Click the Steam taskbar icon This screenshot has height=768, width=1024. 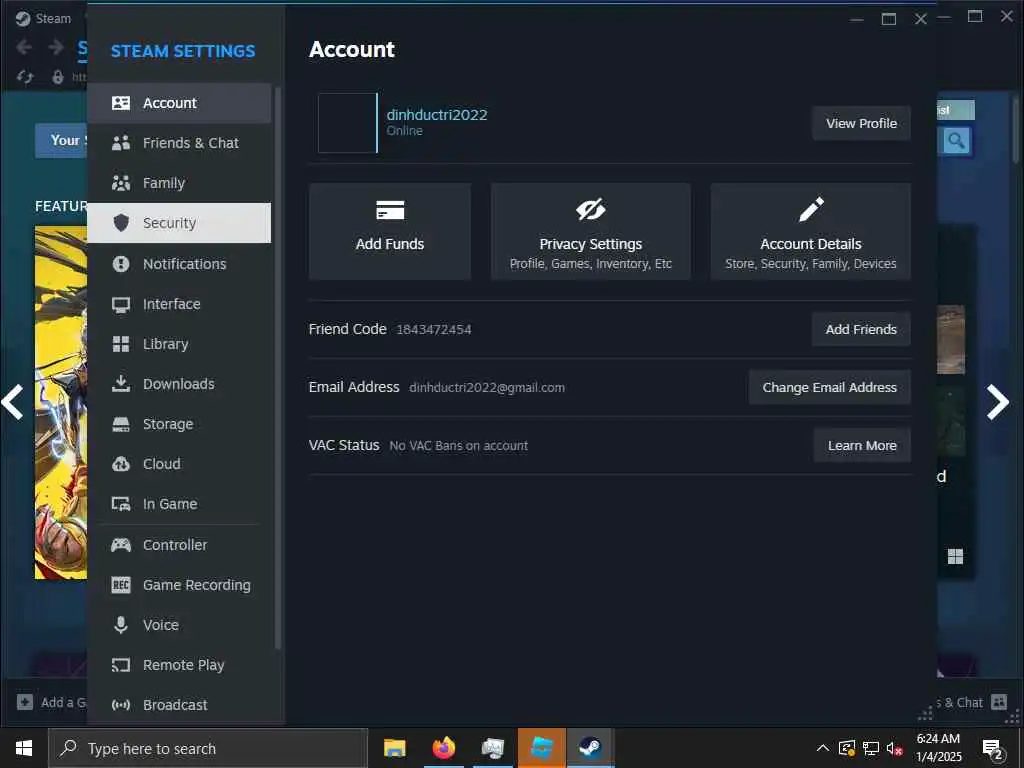coord(590,748)
